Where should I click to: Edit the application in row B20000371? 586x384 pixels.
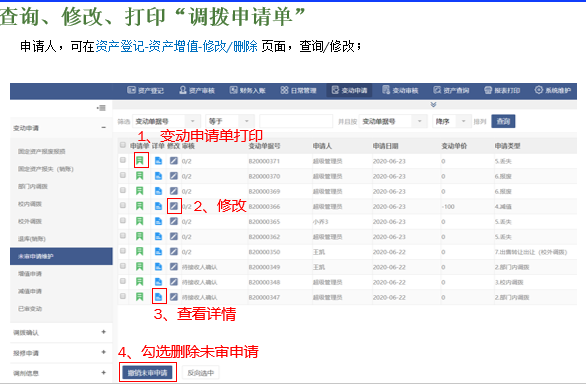coord(174,161)
